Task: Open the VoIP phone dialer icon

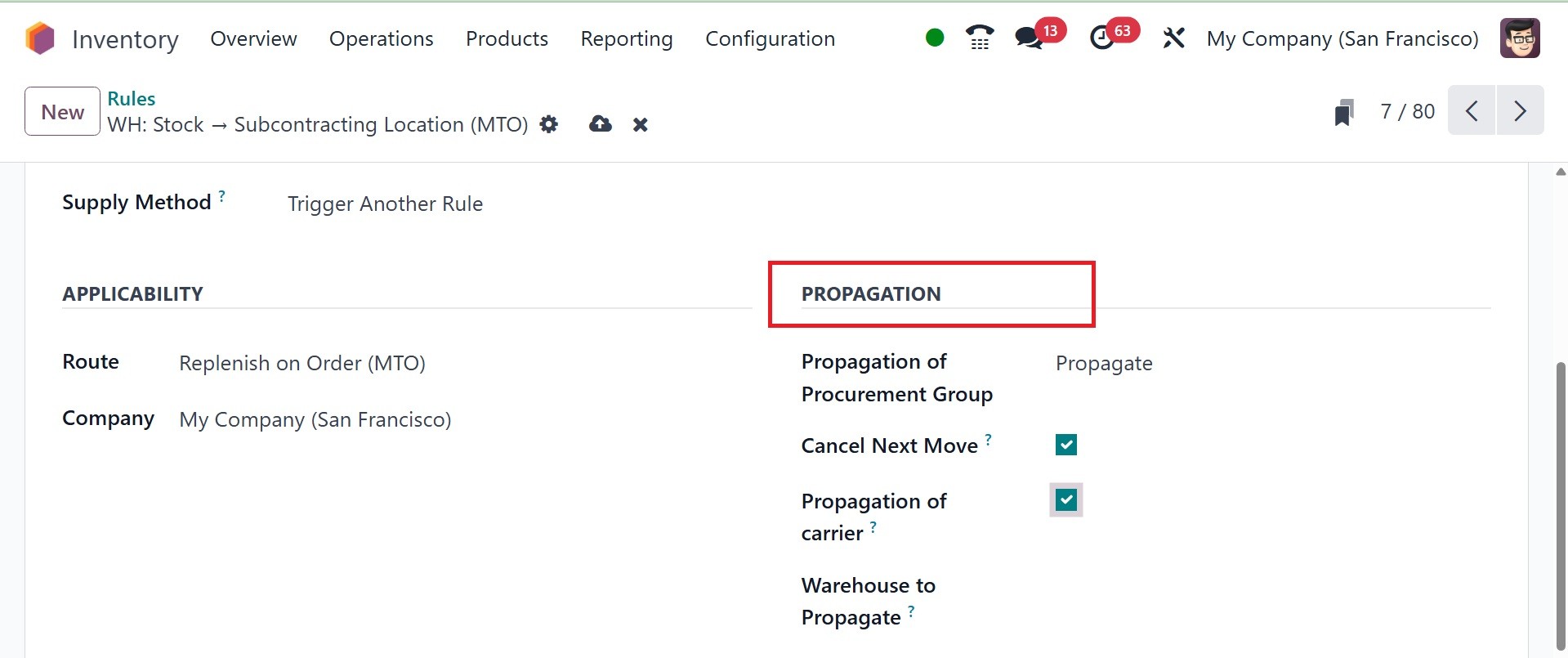Action: 979,38
